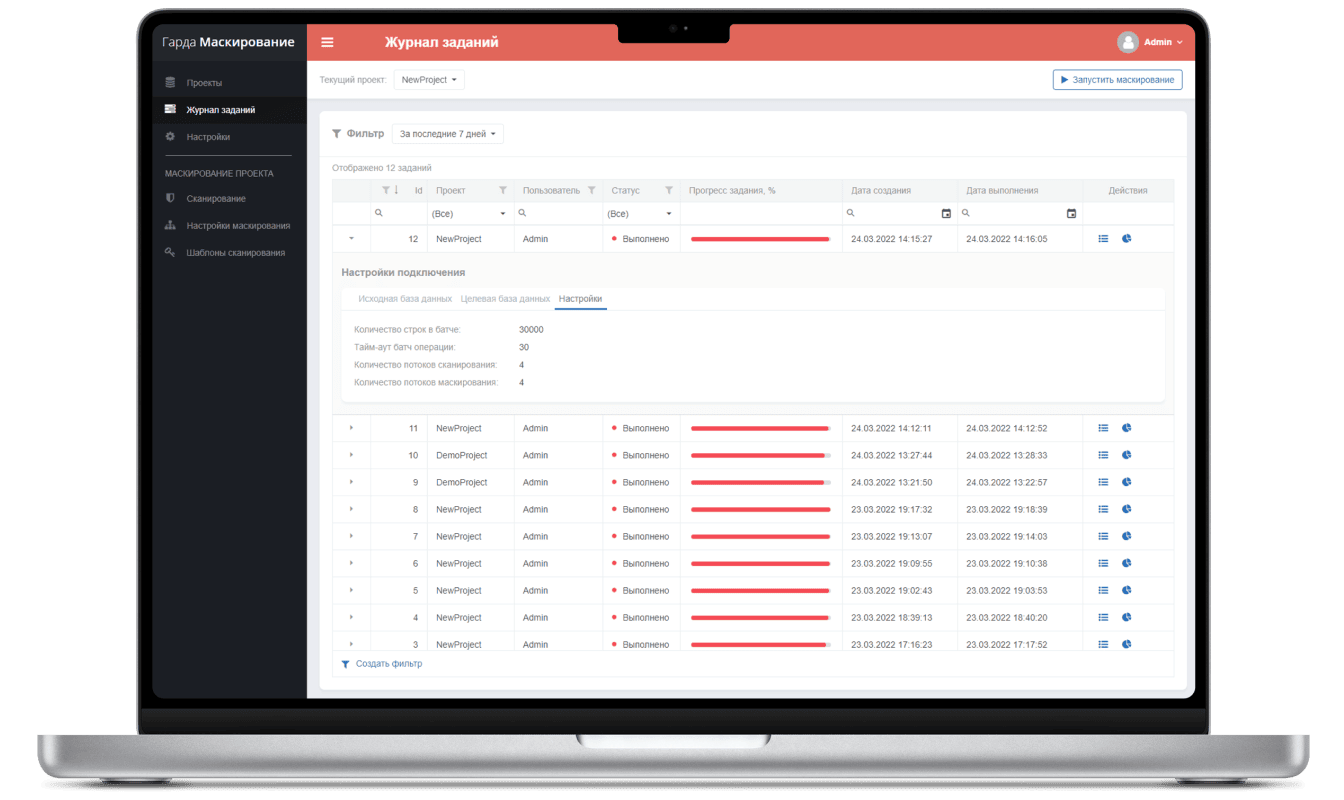Collapse the expanded row for job 12
The width and height of the screenshot is (1344, 800).
click(x=351, y=239)
